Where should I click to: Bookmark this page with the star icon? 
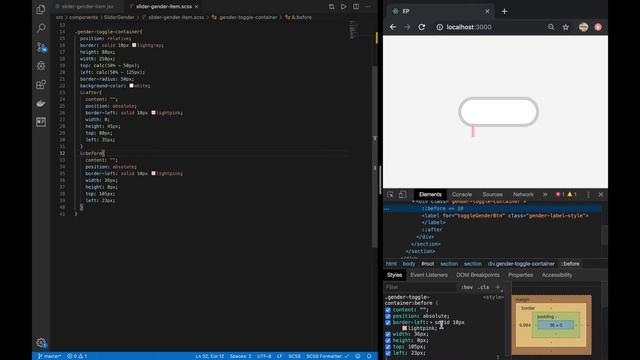565,27
